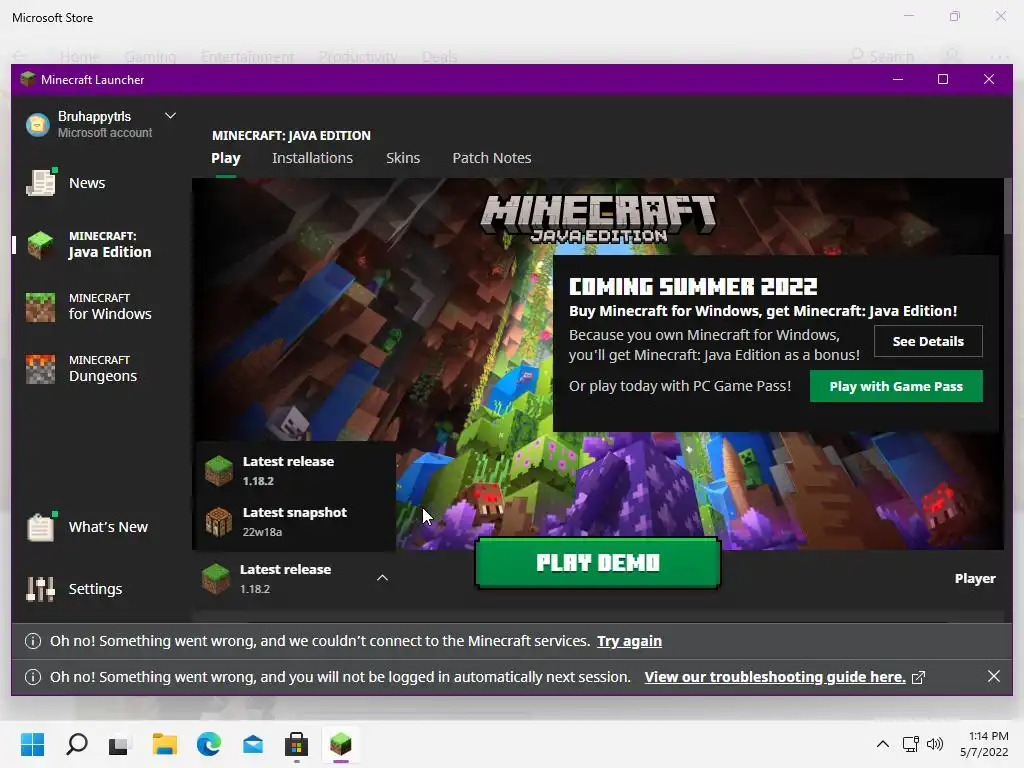Screen dimensions: 1024x768
Task: Choose the Latest release 1.18.2 option in the open version list
Action: 296,470
